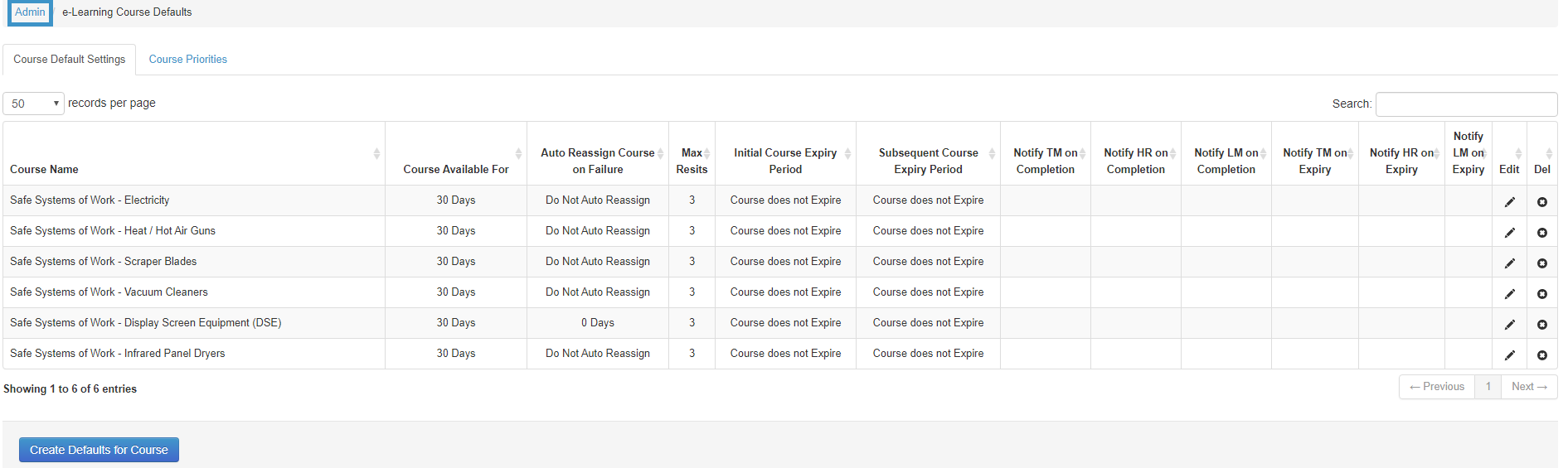Sort by Course Available For column
This screenshot has width=1568, height=468.
[456, 153]
